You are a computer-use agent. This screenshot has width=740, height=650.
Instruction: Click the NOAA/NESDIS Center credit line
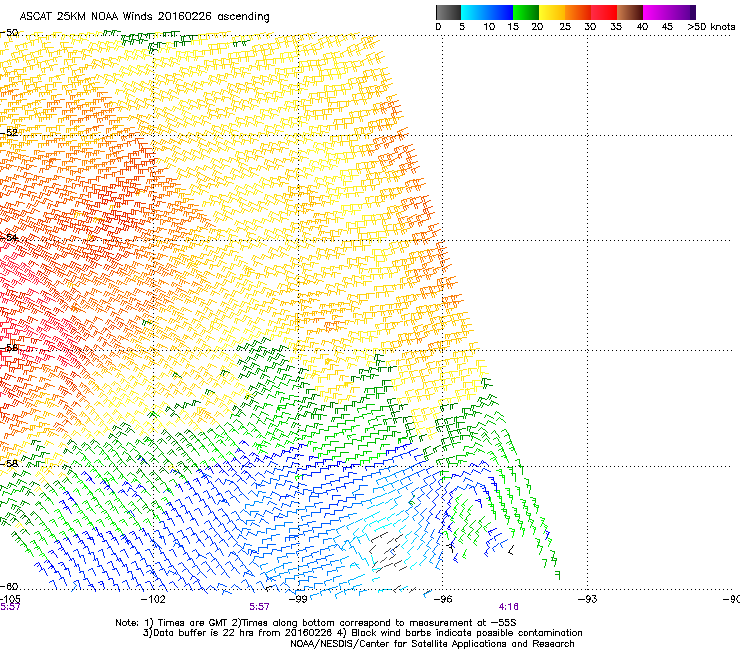(x=432, y=644)
